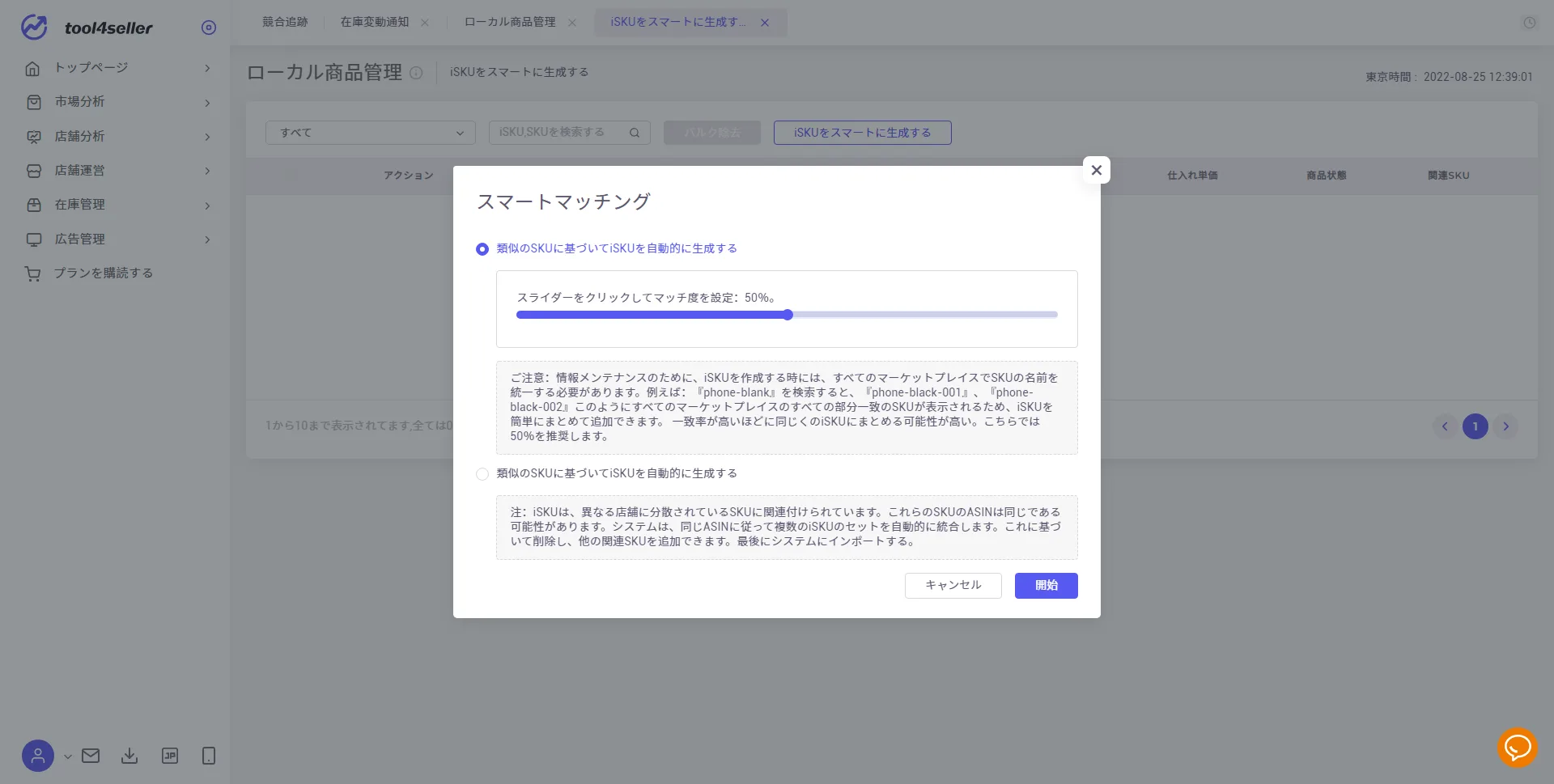Select the first 類似のSKU radio option

(482, 249)
